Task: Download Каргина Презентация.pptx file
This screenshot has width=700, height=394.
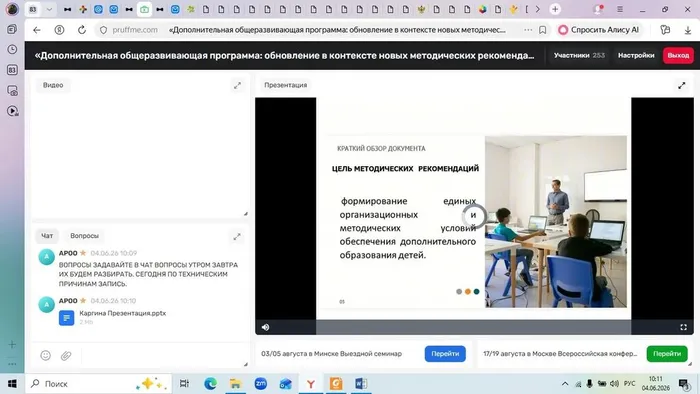Action: point(67,318)
